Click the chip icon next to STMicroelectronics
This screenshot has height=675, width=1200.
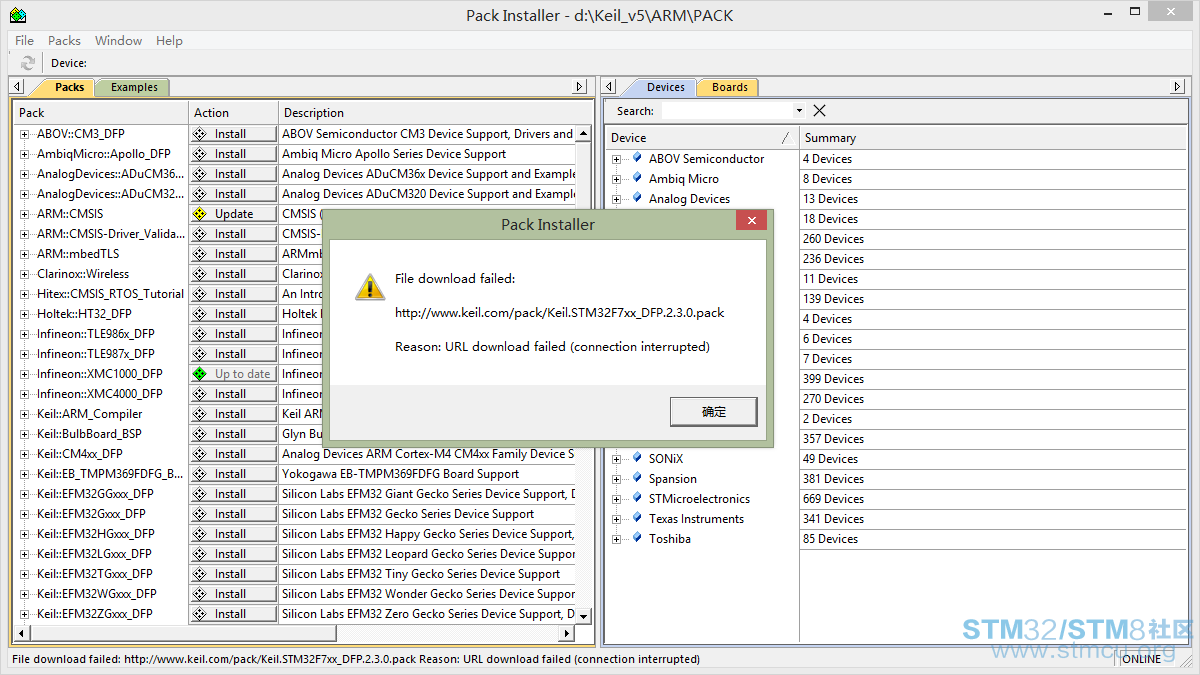pos(637,498)
